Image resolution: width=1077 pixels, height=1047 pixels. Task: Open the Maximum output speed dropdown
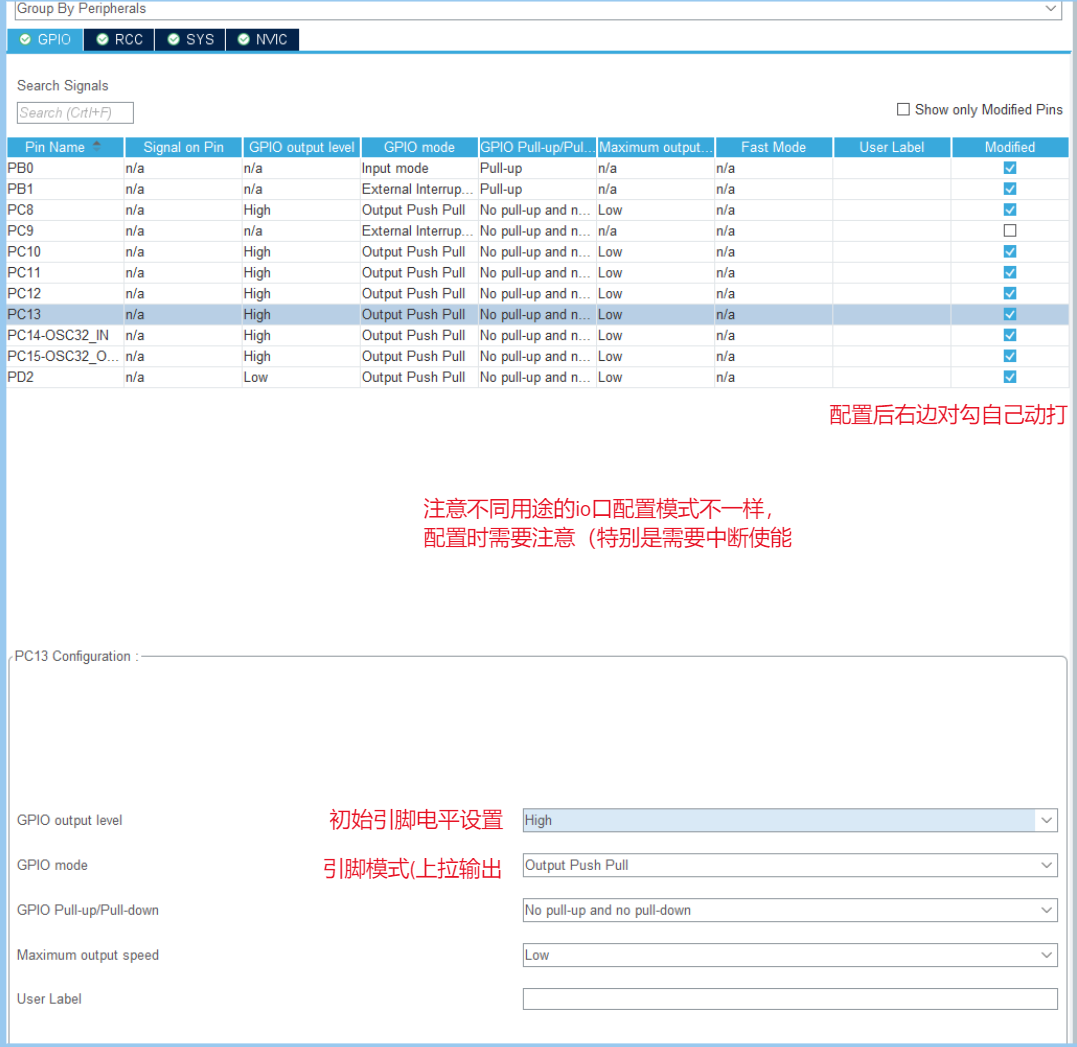[x=790, y=955]
